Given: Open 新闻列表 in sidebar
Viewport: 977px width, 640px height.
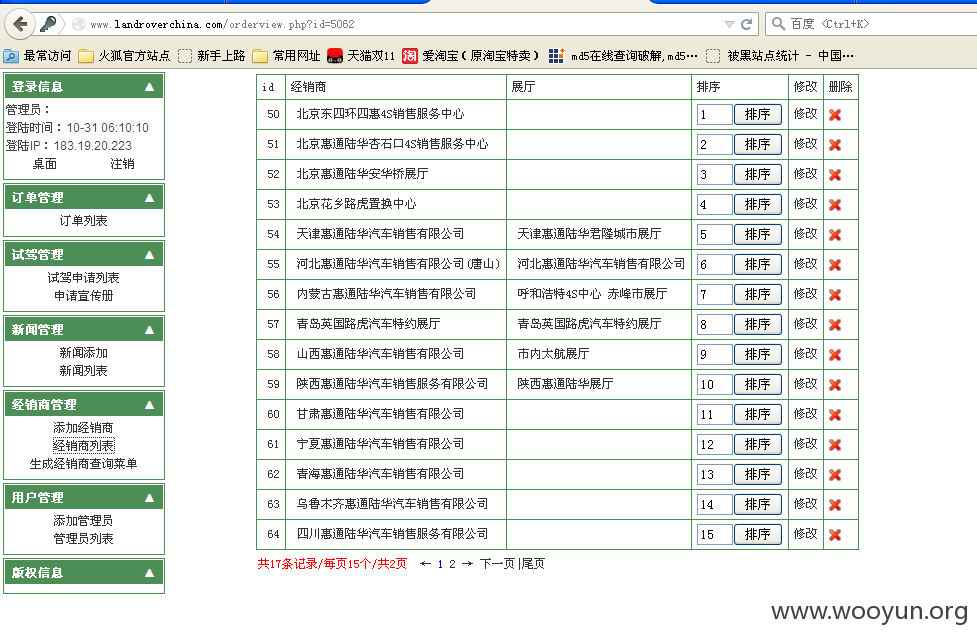Looking at the screenshot, I should click(x=83, y=371).
